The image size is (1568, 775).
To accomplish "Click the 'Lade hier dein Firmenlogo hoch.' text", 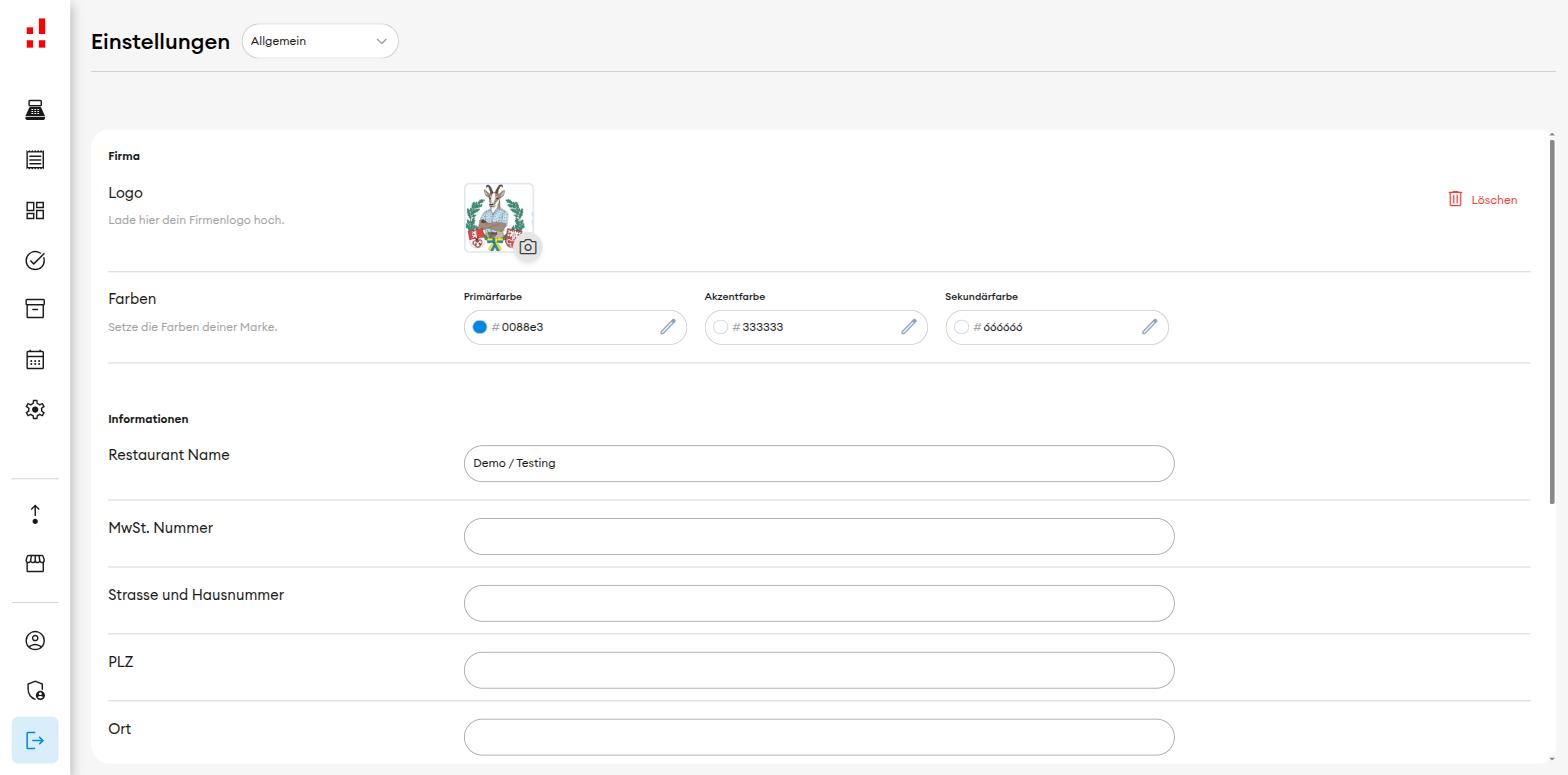I will click(x=196, y=220).
